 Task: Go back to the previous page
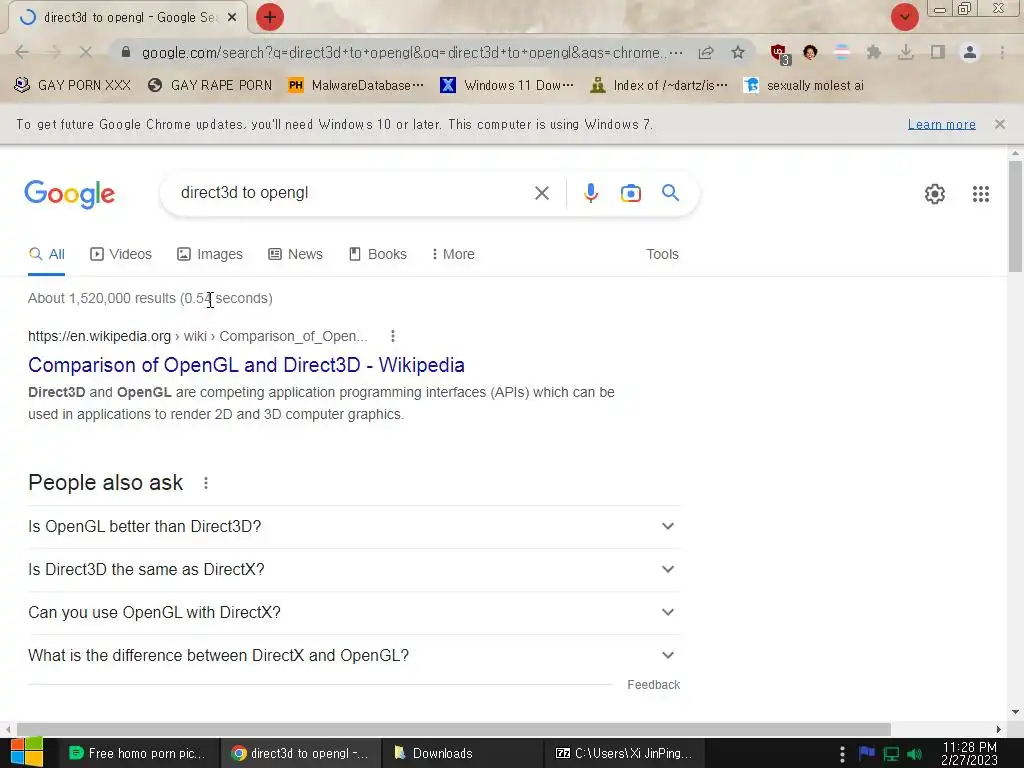22,52
